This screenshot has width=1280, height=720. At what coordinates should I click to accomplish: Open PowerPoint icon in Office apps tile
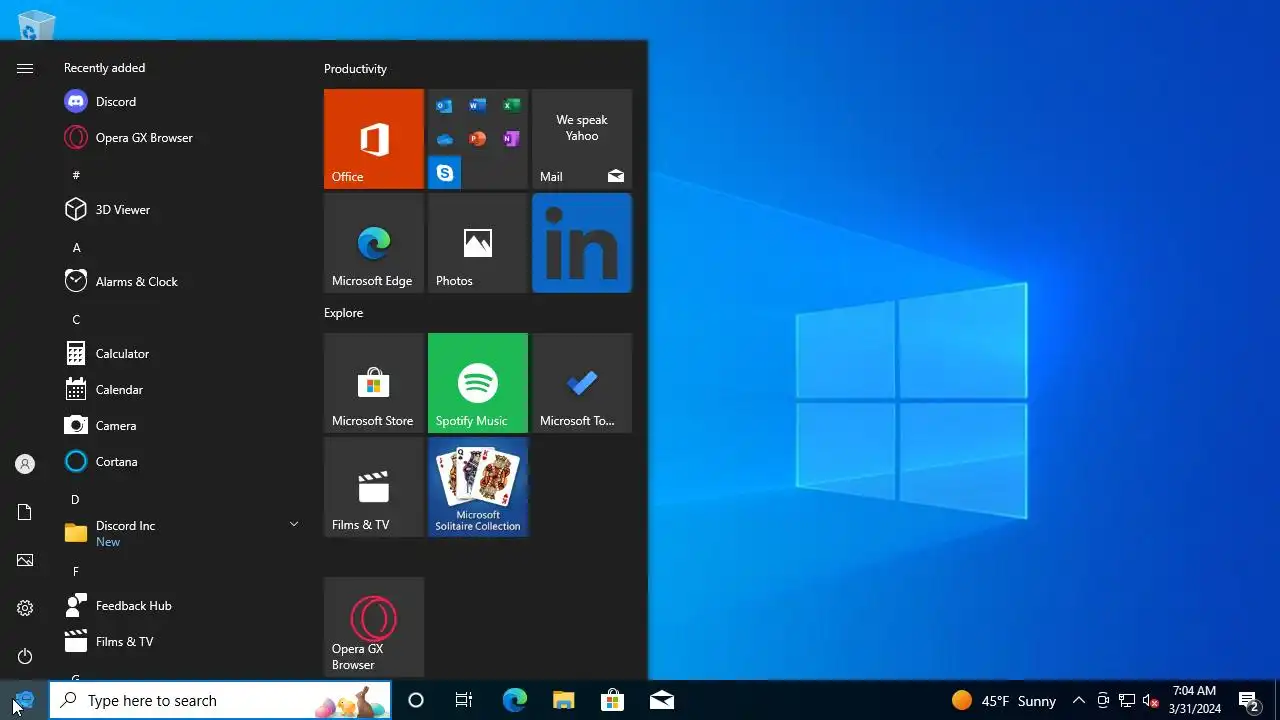[x=478, y=139]
